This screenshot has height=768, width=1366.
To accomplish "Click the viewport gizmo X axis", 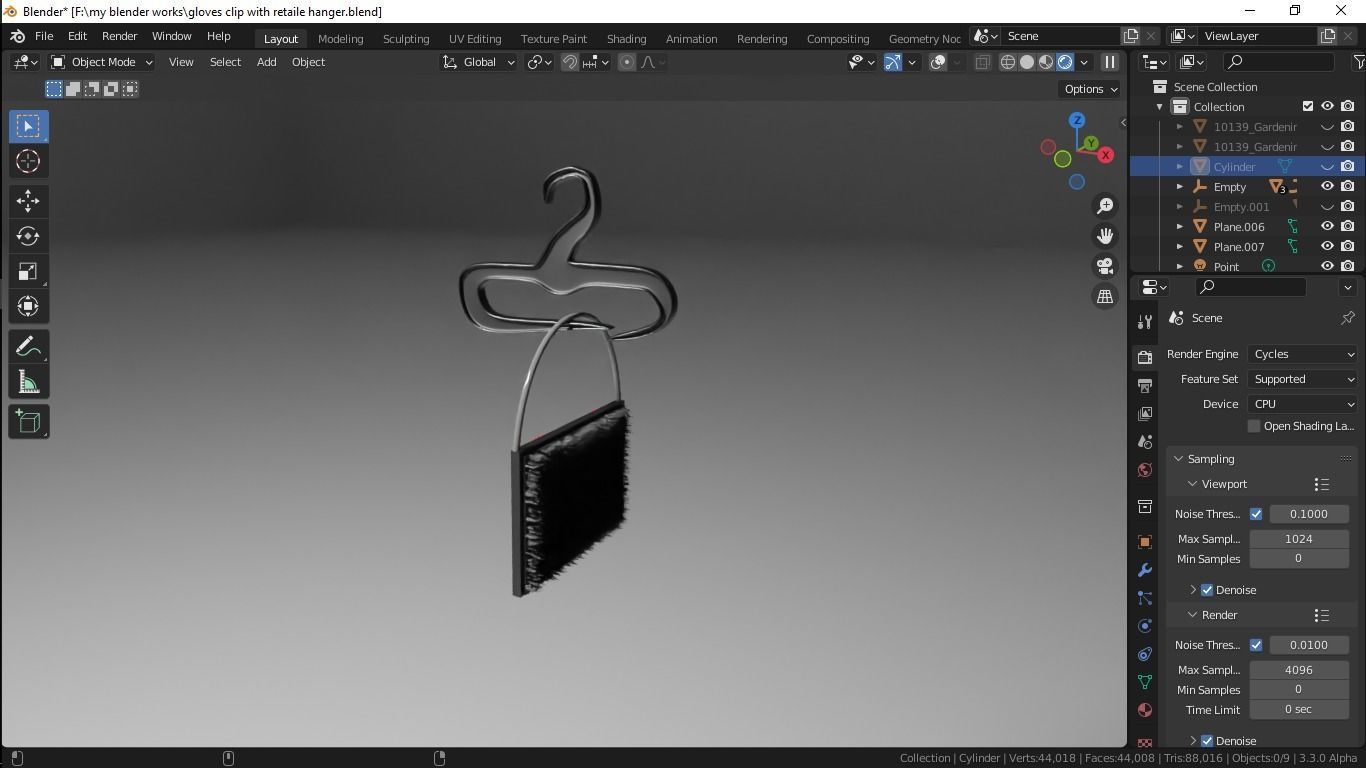I will coord(1105,155).
